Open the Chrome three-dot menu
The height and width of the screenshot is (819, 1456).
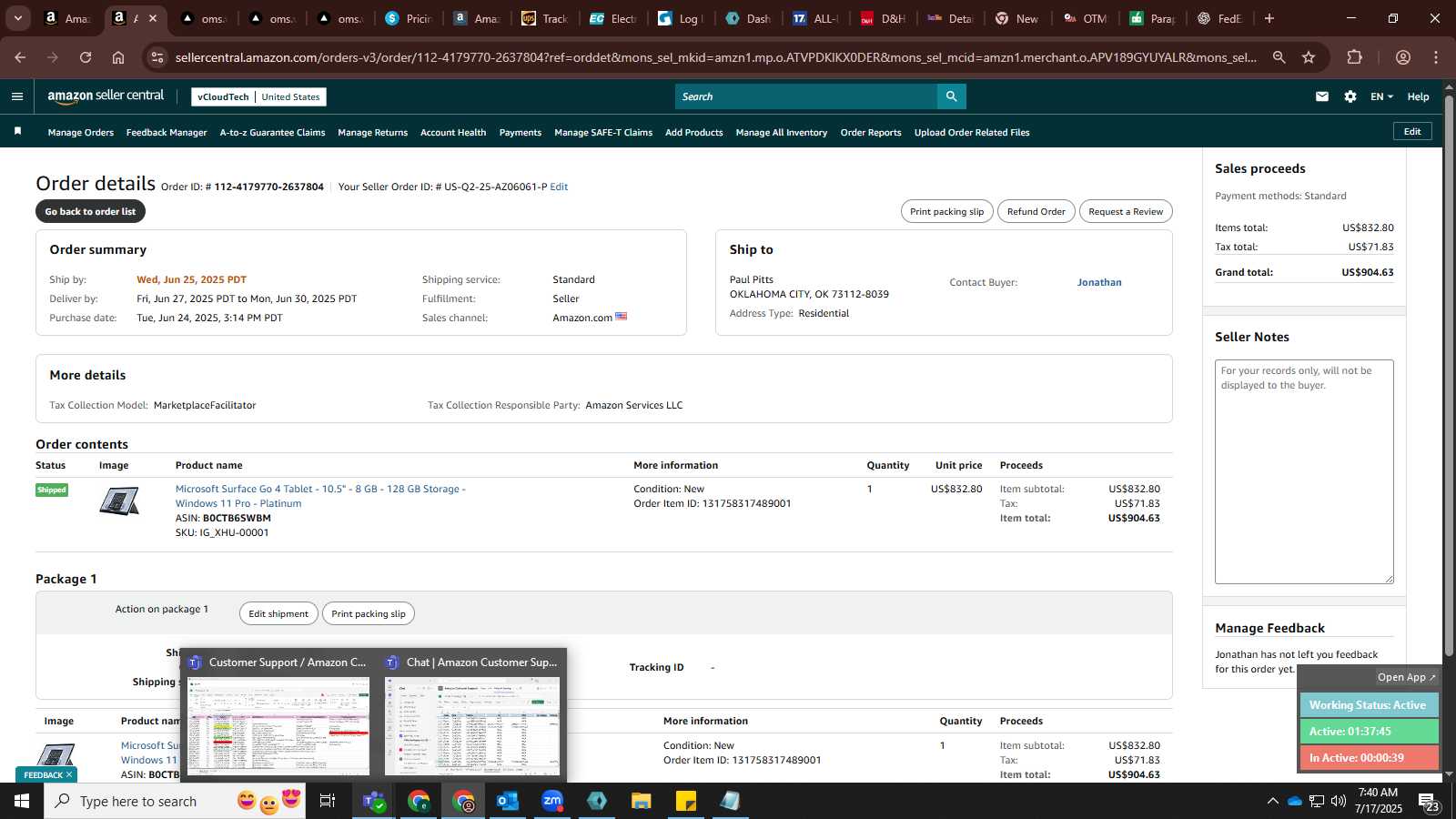1436,57
